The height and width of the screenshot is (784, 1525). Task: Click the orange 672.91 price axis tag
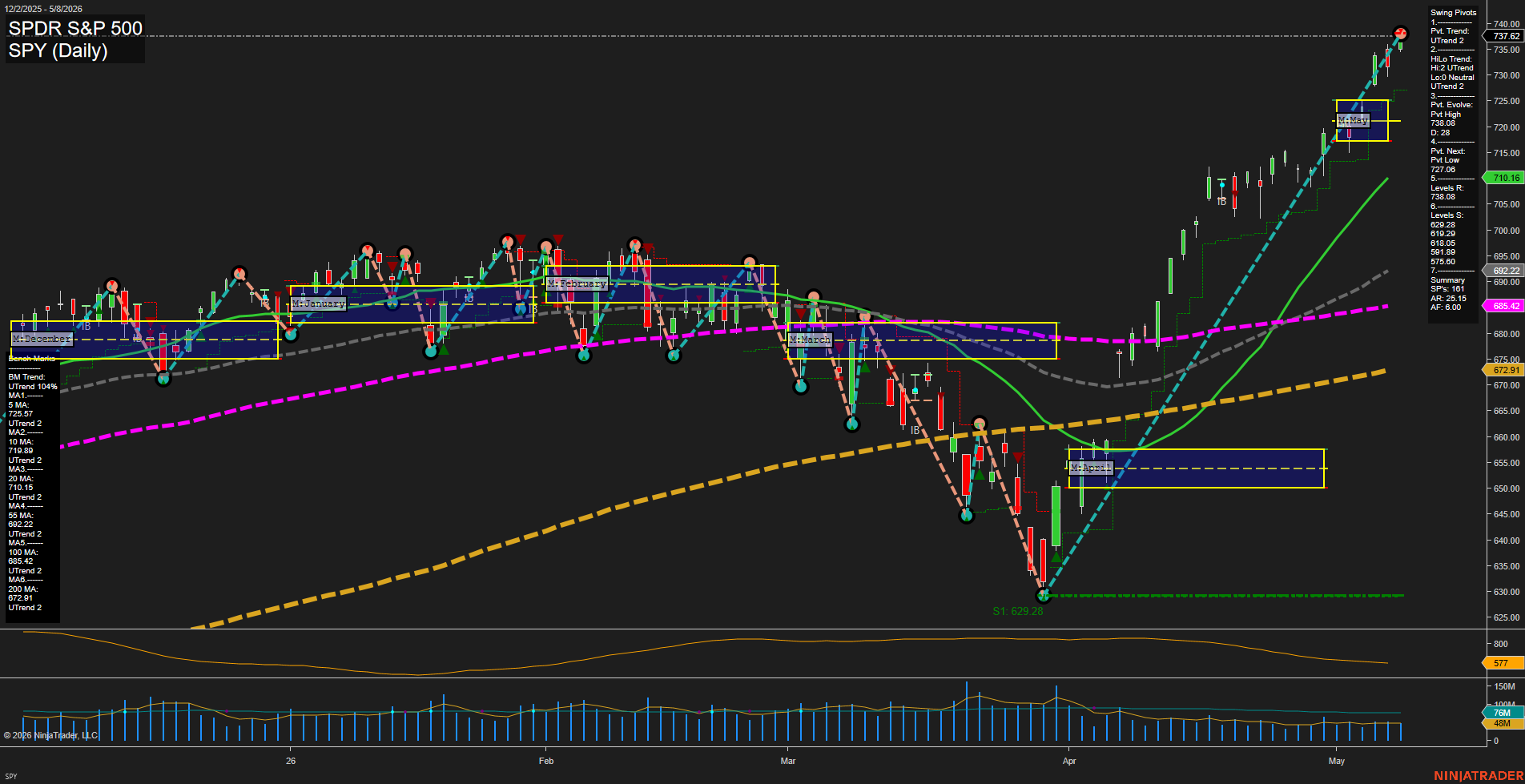coord(1504,370)
